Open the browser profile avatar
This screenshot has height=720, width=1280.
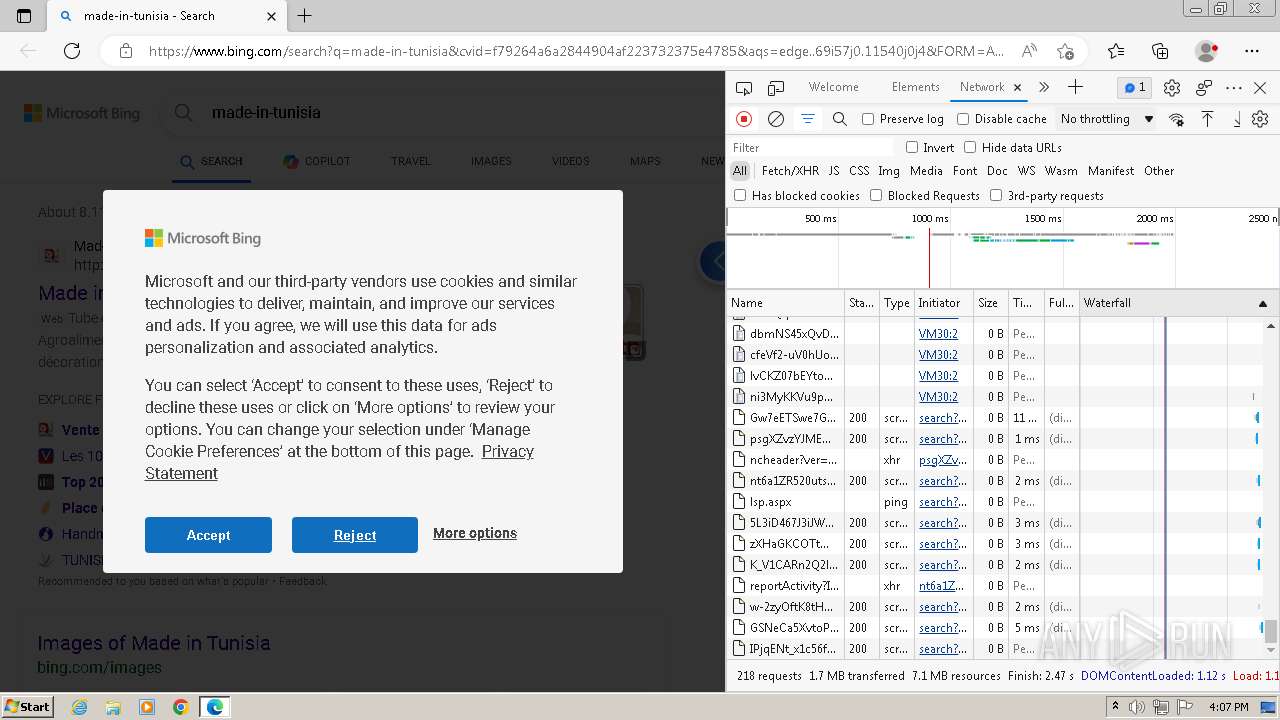pos(1207,51)
